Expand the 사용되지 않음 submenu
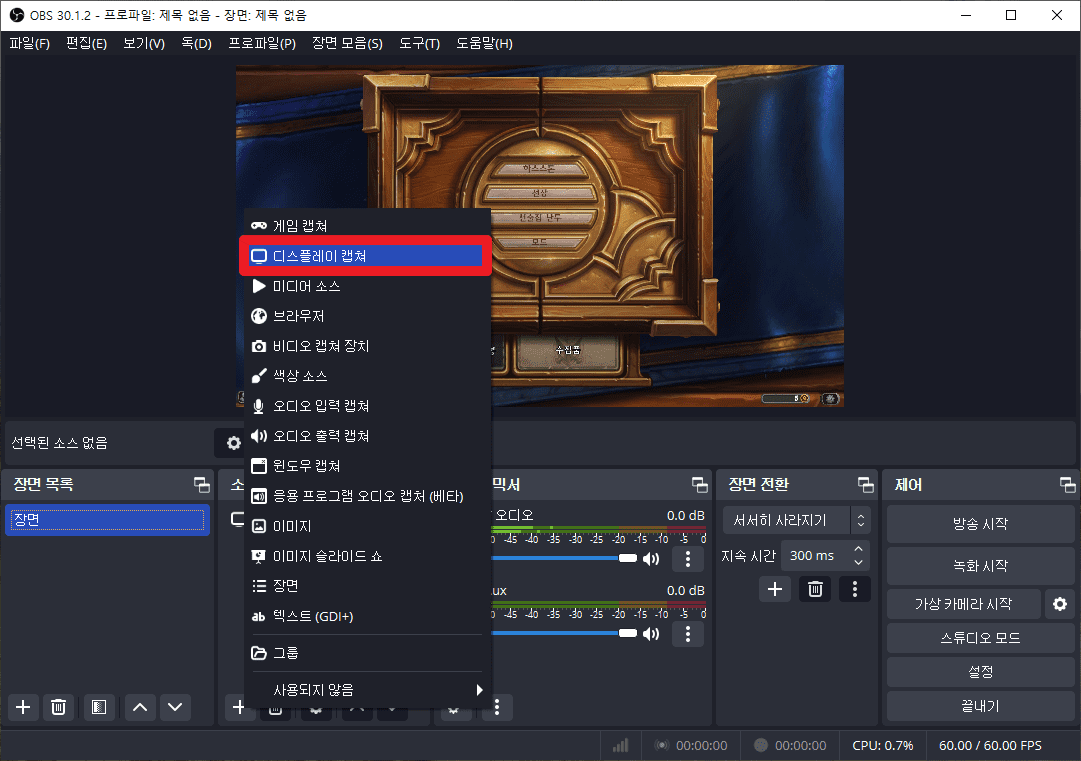The image size is (1081, 761). click(x=366, y=690)
